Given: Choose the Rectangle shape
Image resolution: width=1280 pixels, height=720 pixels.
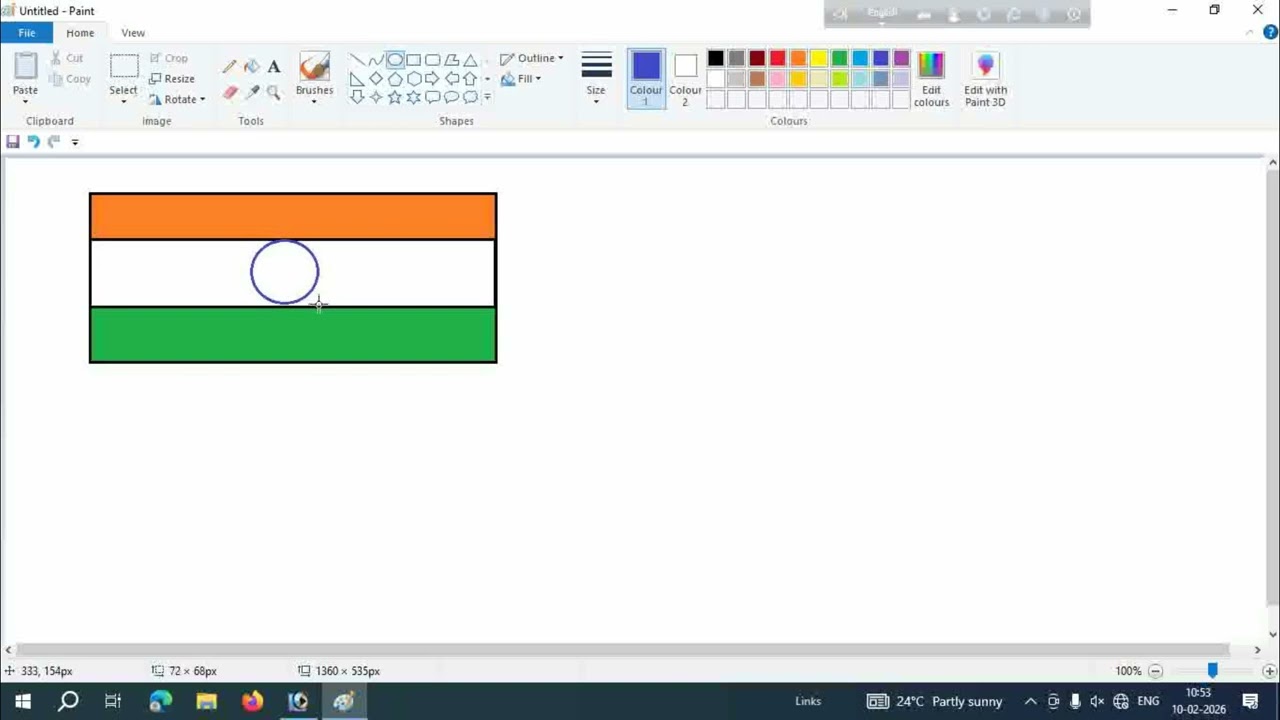Looking at the screenshot, I should 413,60.
